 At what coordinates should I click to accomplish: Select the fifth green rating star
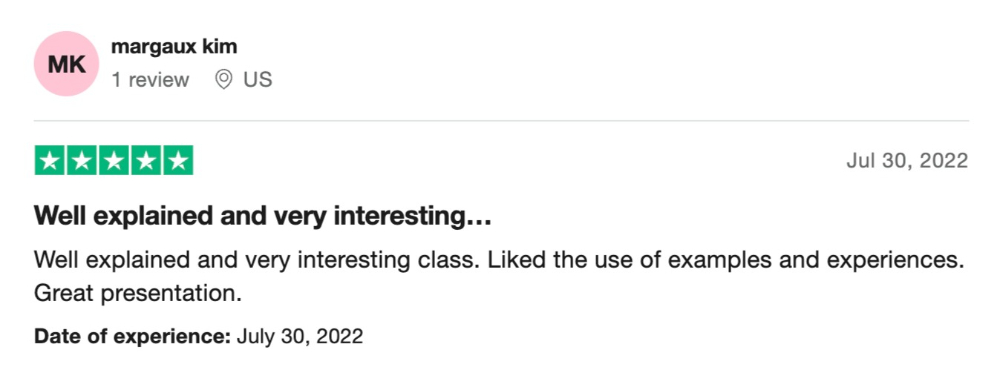pos(178,161)
